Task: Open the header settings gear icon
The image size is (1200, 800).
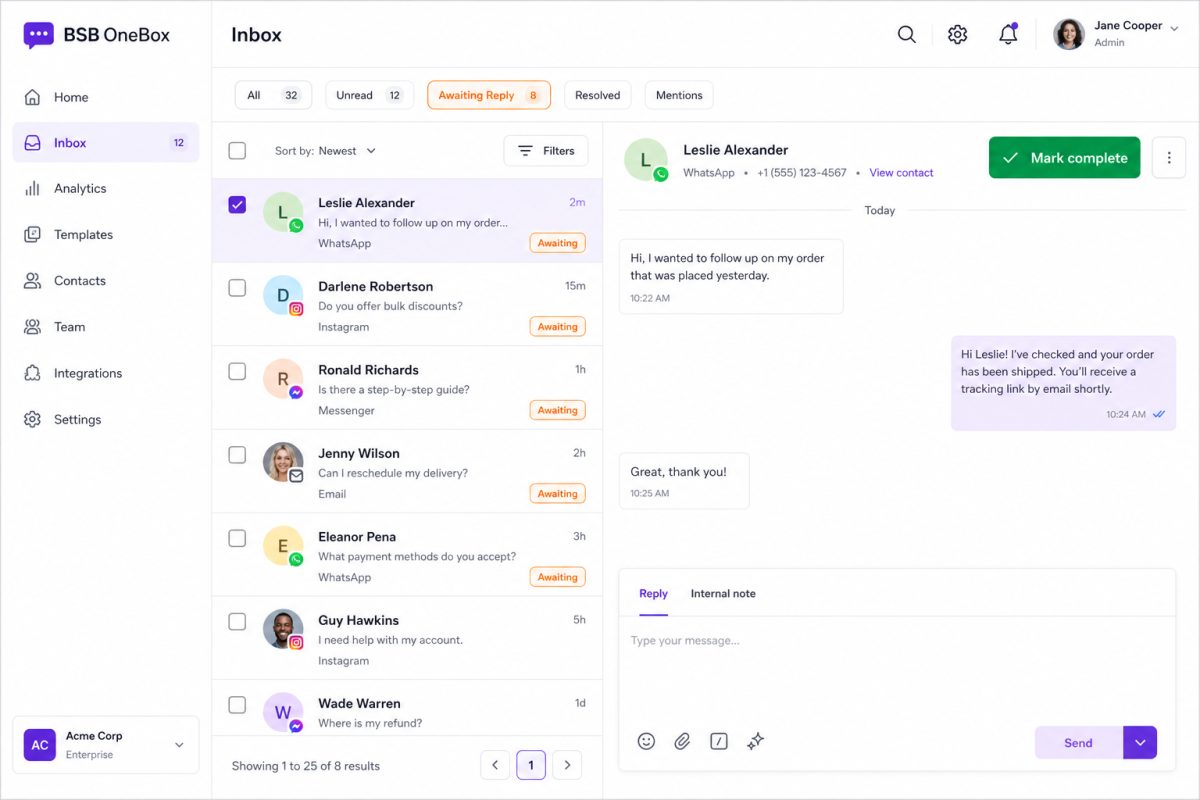Action: (x=958, y=35)
